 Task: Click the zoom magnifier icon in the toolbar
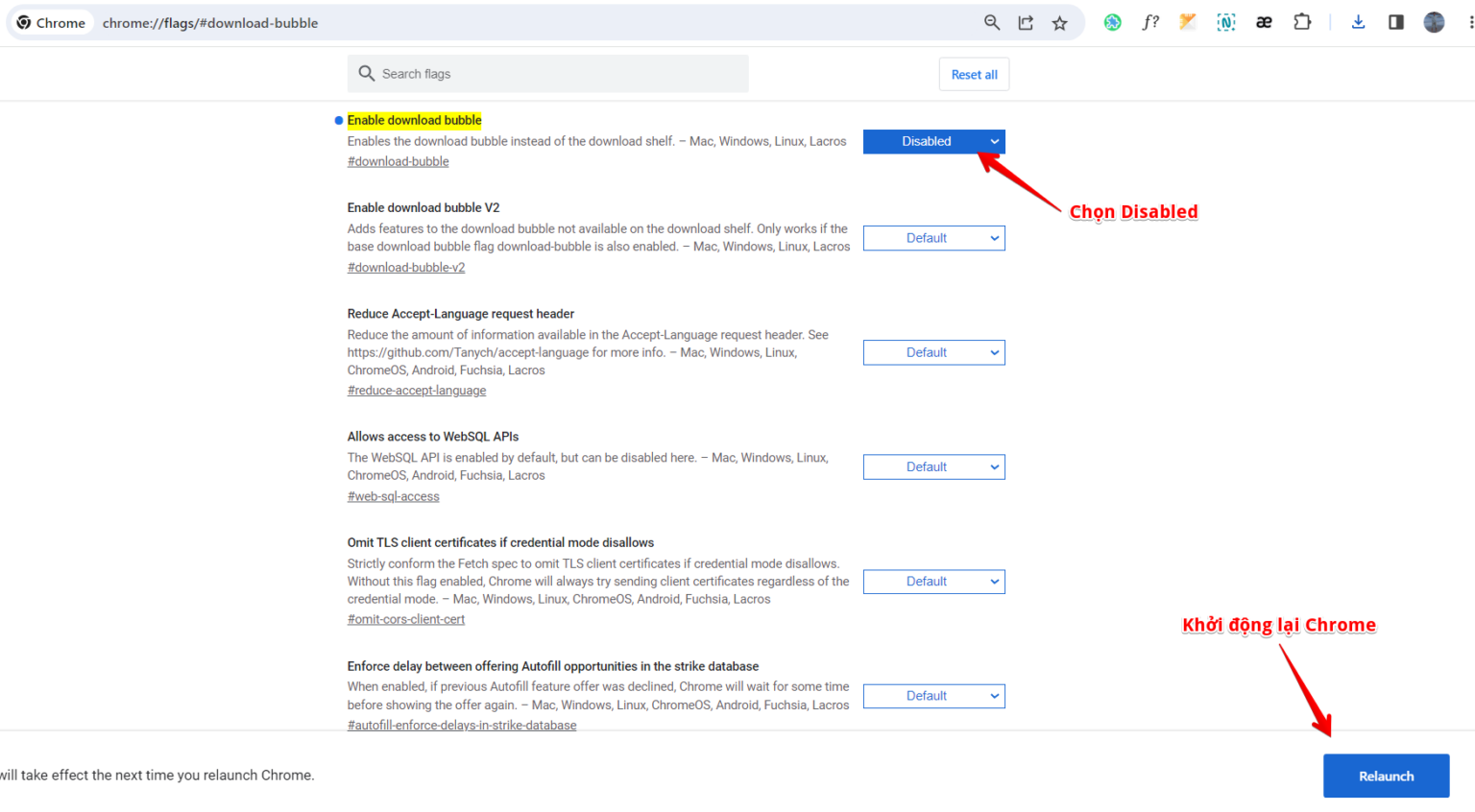(x=991, y=21)
